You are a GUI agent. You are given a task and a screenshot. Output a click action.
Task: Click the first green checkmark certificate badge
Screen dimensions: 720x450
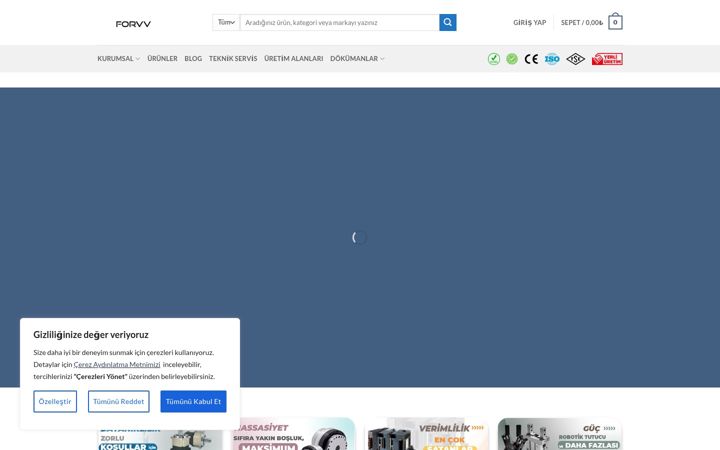pos(494,59)
